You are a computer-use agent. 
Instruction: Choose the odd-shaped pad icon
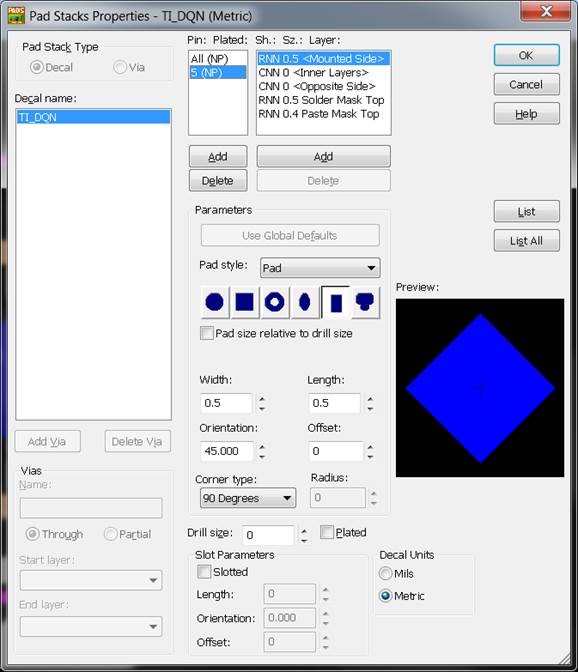point(365,302)
